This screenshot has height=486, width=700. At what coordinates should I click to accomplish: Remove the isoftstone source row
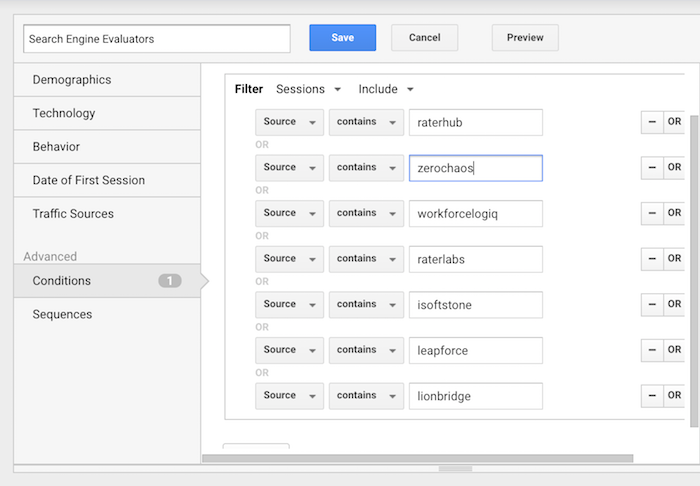click(652, 304)
